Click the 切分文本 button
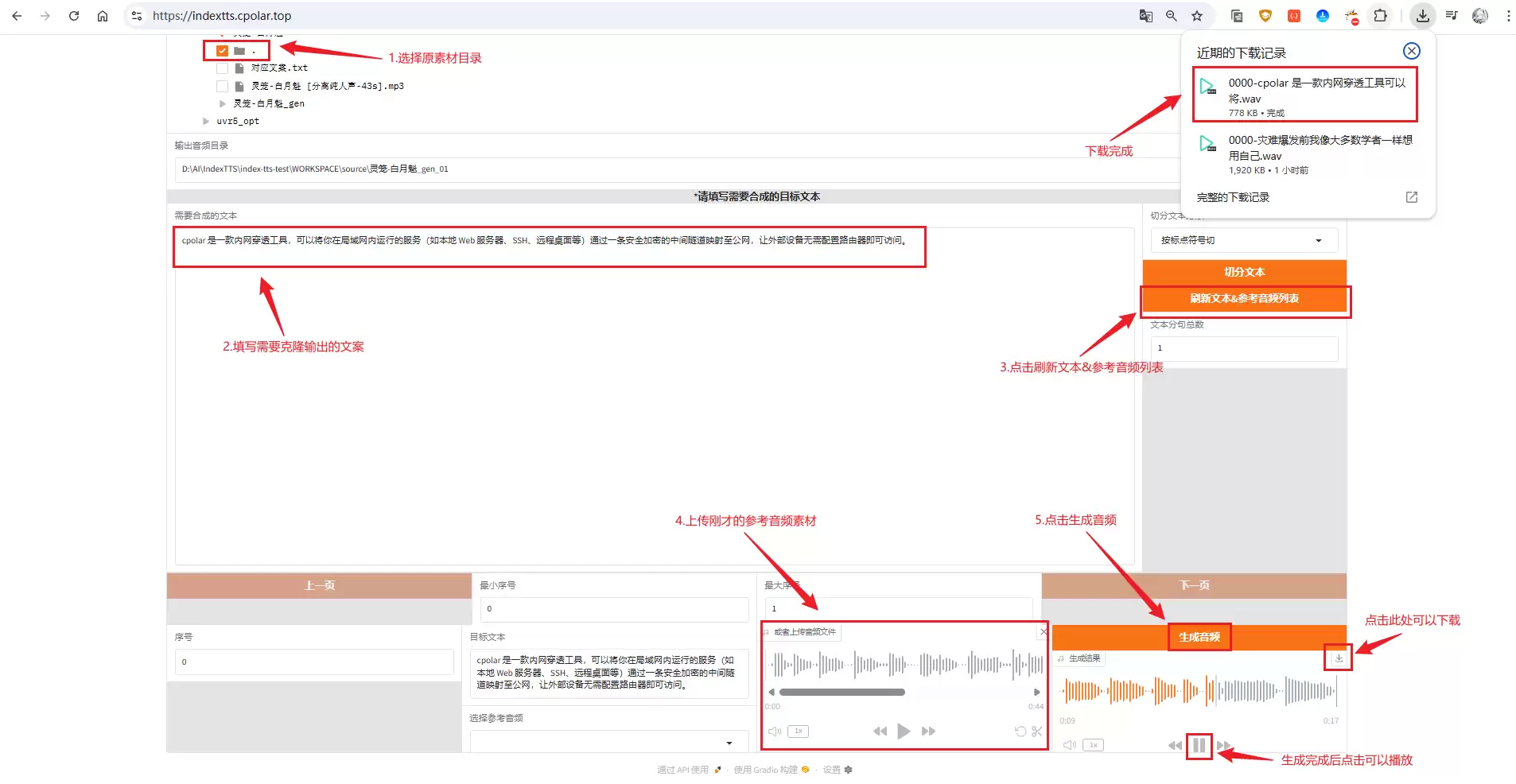Viewport: 1516px width, 784px height. click(1244, 272)
